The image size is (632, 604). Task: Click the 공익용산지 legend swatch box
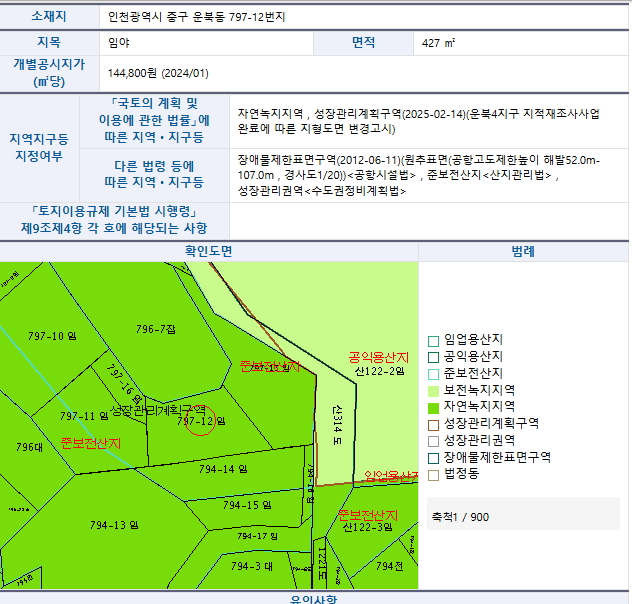coord(433,357)
